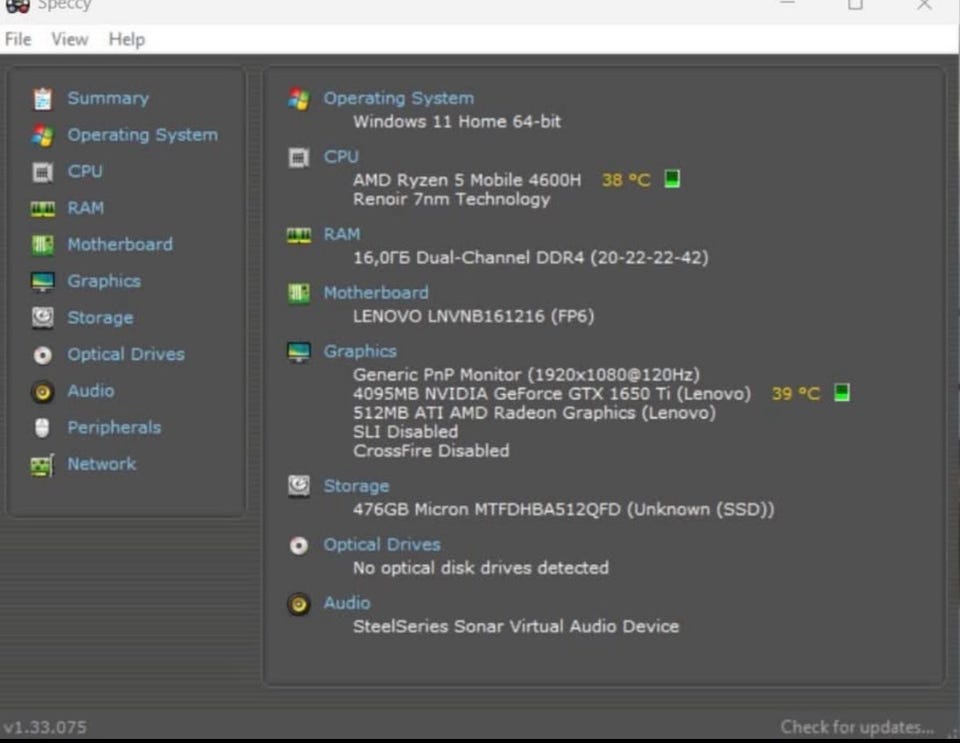Viewport: 960px width, 743px height.
Task: Click 'ATI AMD Radeon Graphics' line
Action: pyautogui.click(x=534, y=413)
